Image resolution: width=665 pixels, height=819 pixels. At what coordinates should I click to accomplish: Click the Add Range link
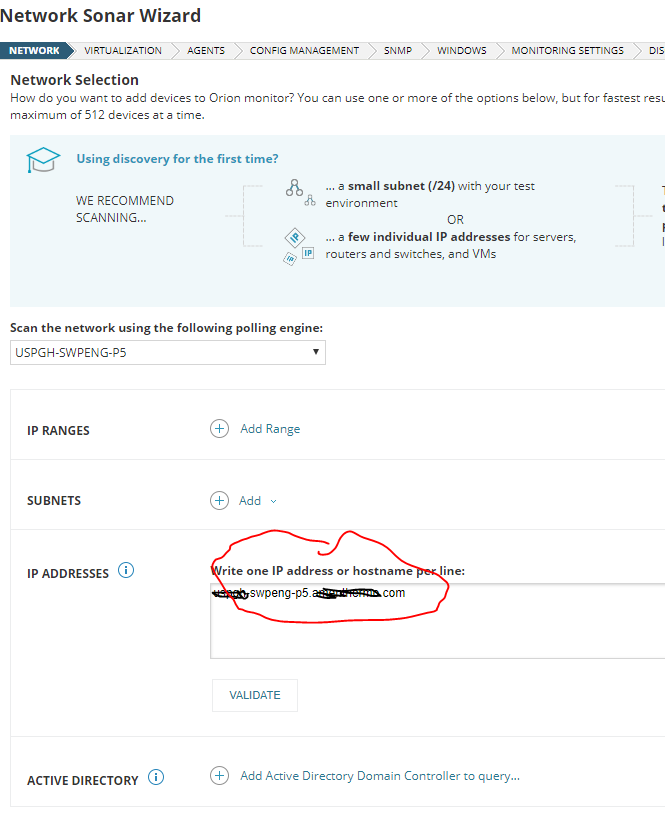point(270,429)
